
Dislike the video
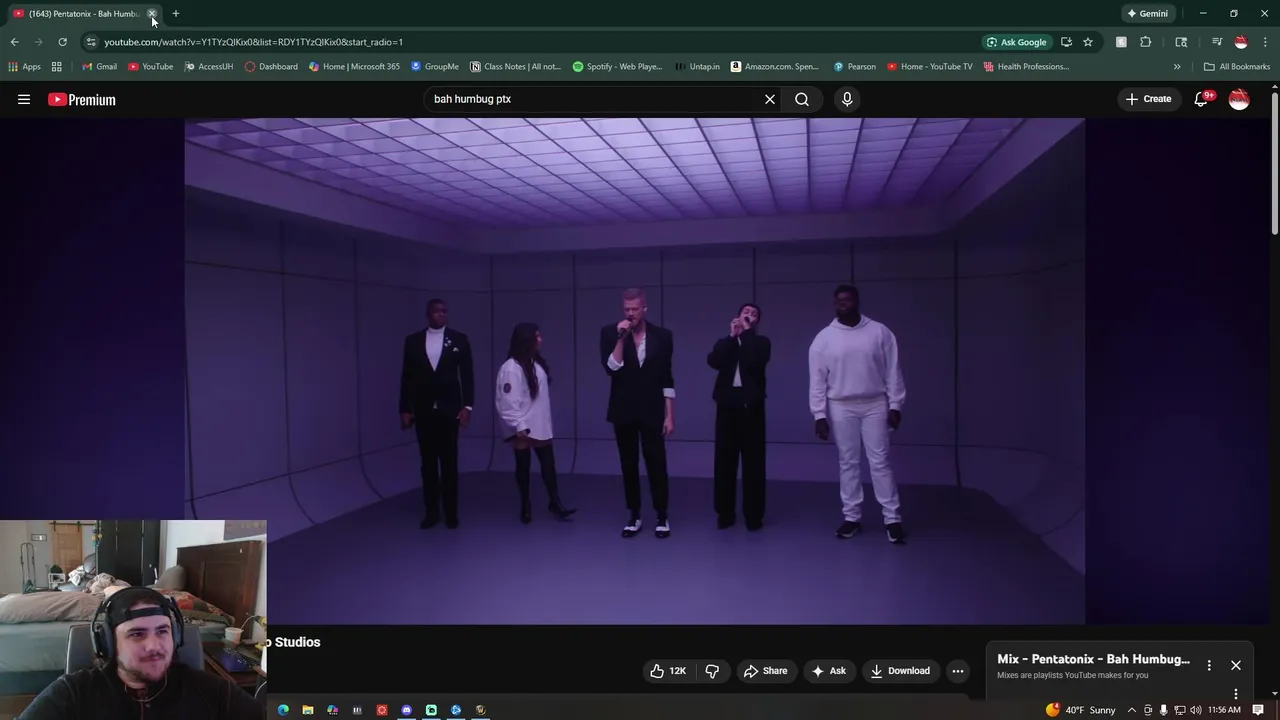pos(712,671)
